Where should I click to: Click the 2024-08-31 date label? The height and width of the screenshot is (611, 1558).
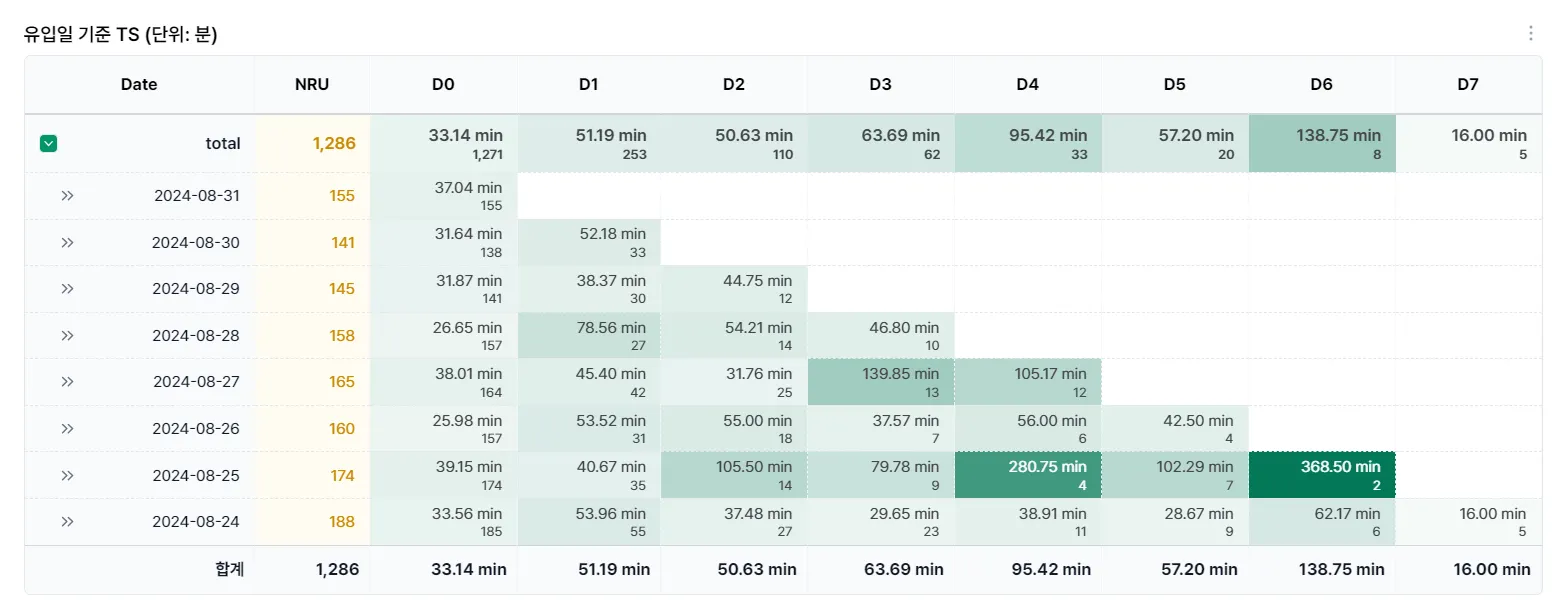point(197,196)
